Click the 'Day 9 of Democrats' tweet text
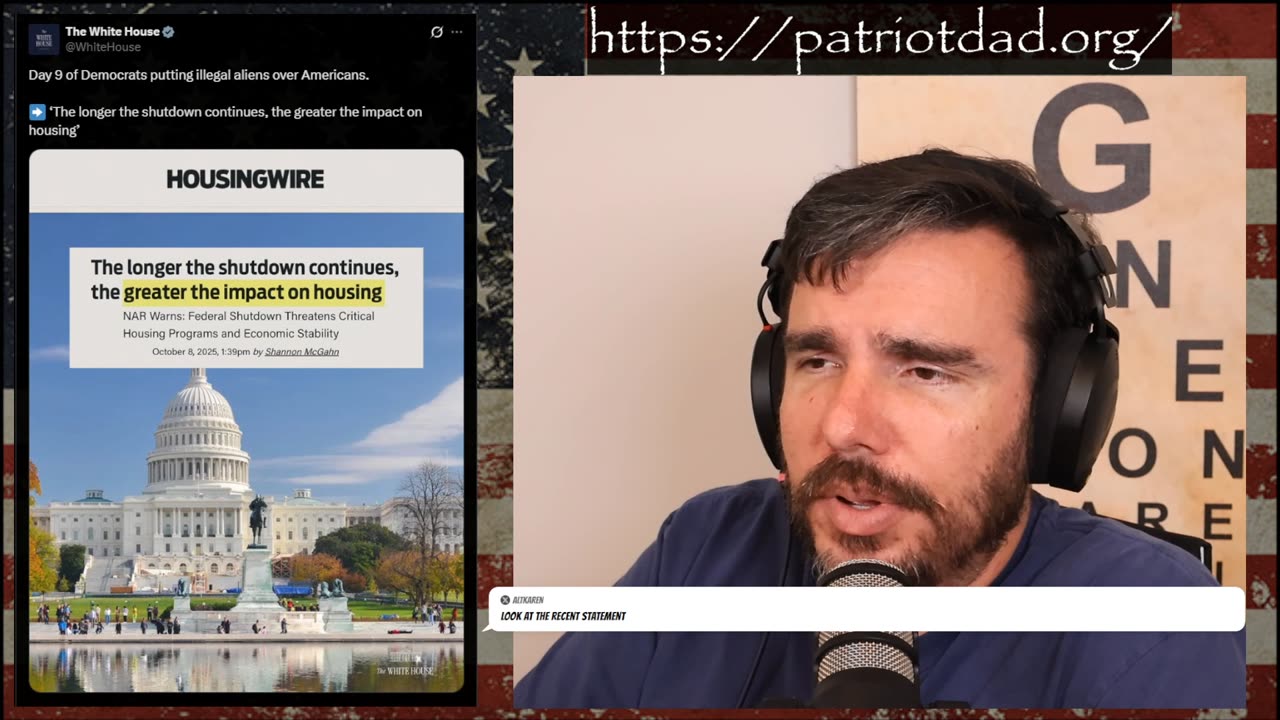 point(199,75)
